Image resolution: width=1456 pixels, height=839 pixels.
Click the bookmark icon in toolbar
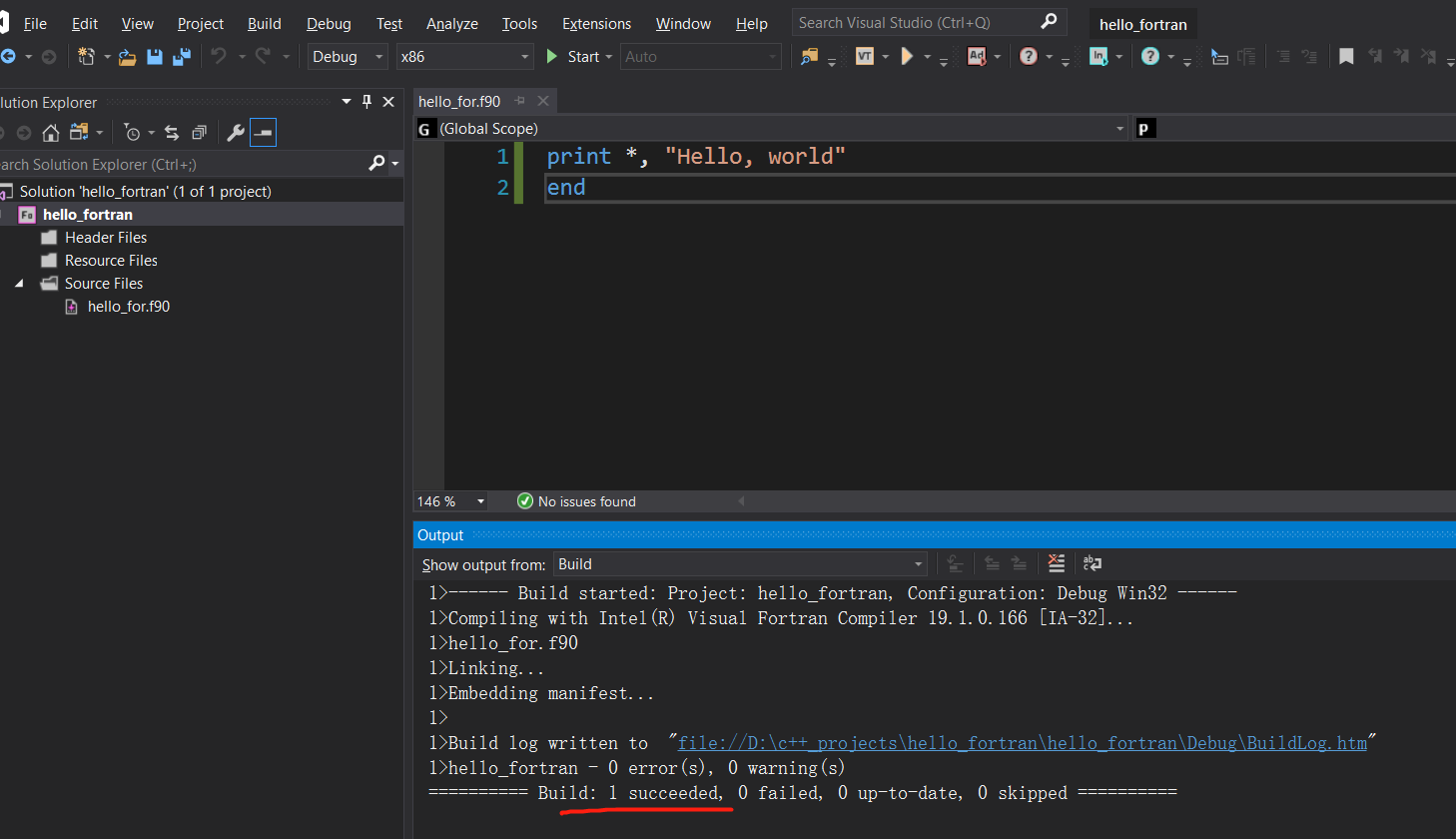point(1346,57)
